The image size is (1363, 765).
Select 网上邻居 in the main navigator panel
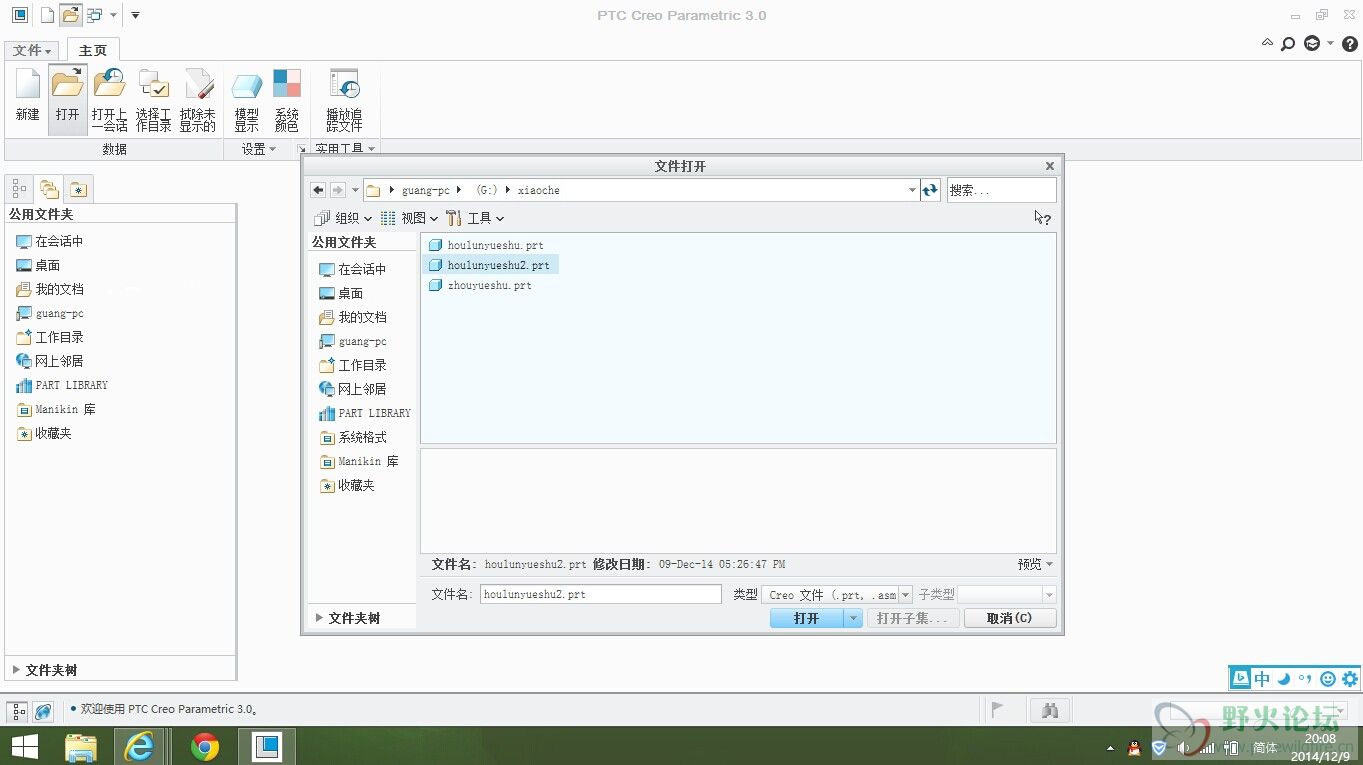click(x=50, y=361)
